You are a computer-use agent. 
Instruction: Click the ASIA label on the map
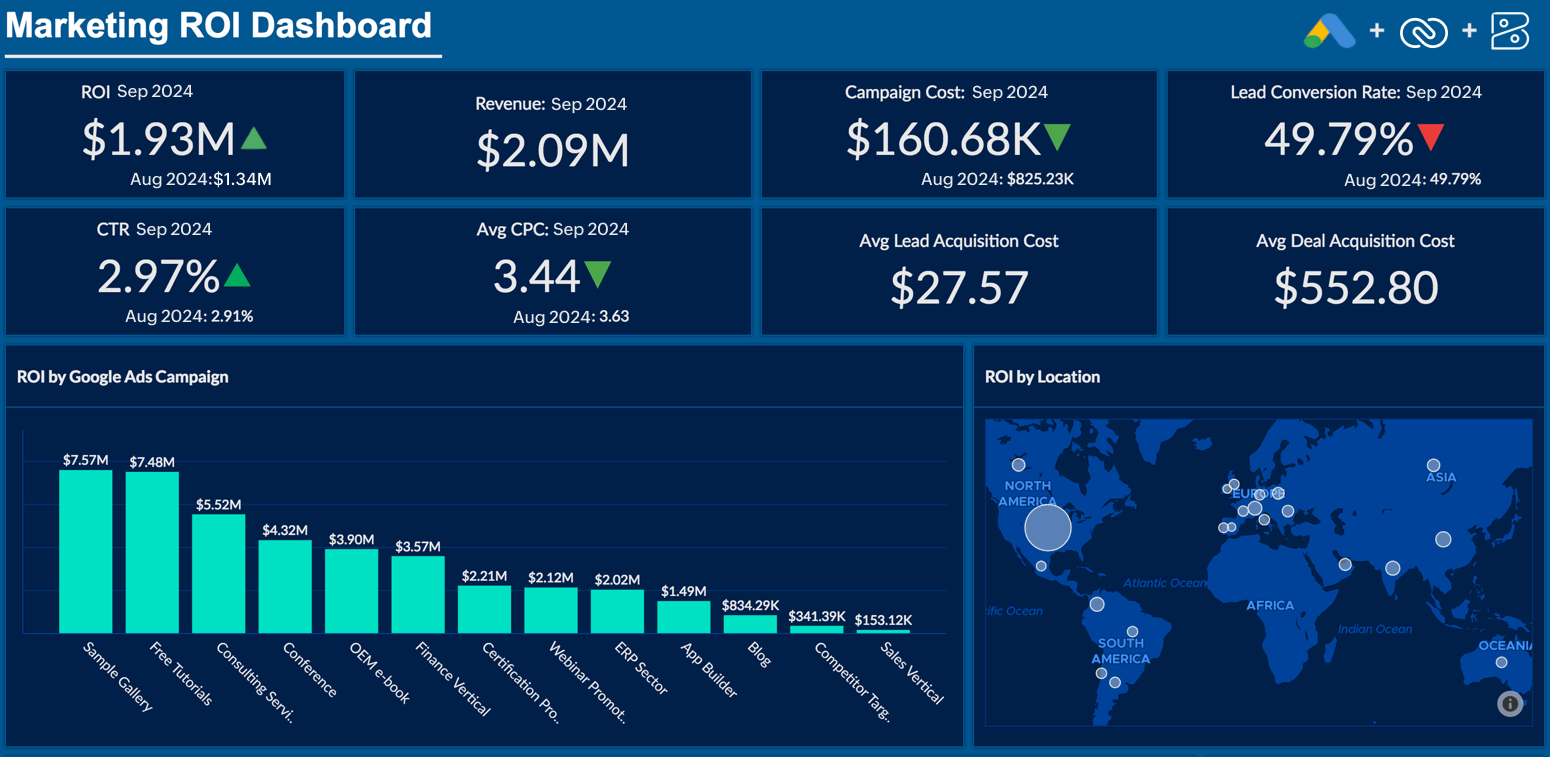point(1441,478)
